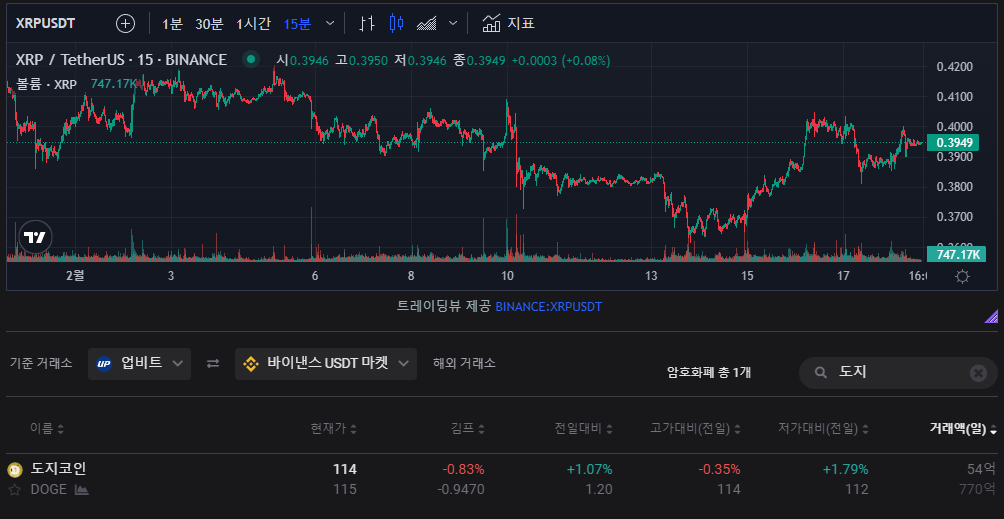Image resolution: width=1004 pixels, height=519 pixels.
Task: Open the chart style dropdown arrow
Action: [x=453, y=24]
